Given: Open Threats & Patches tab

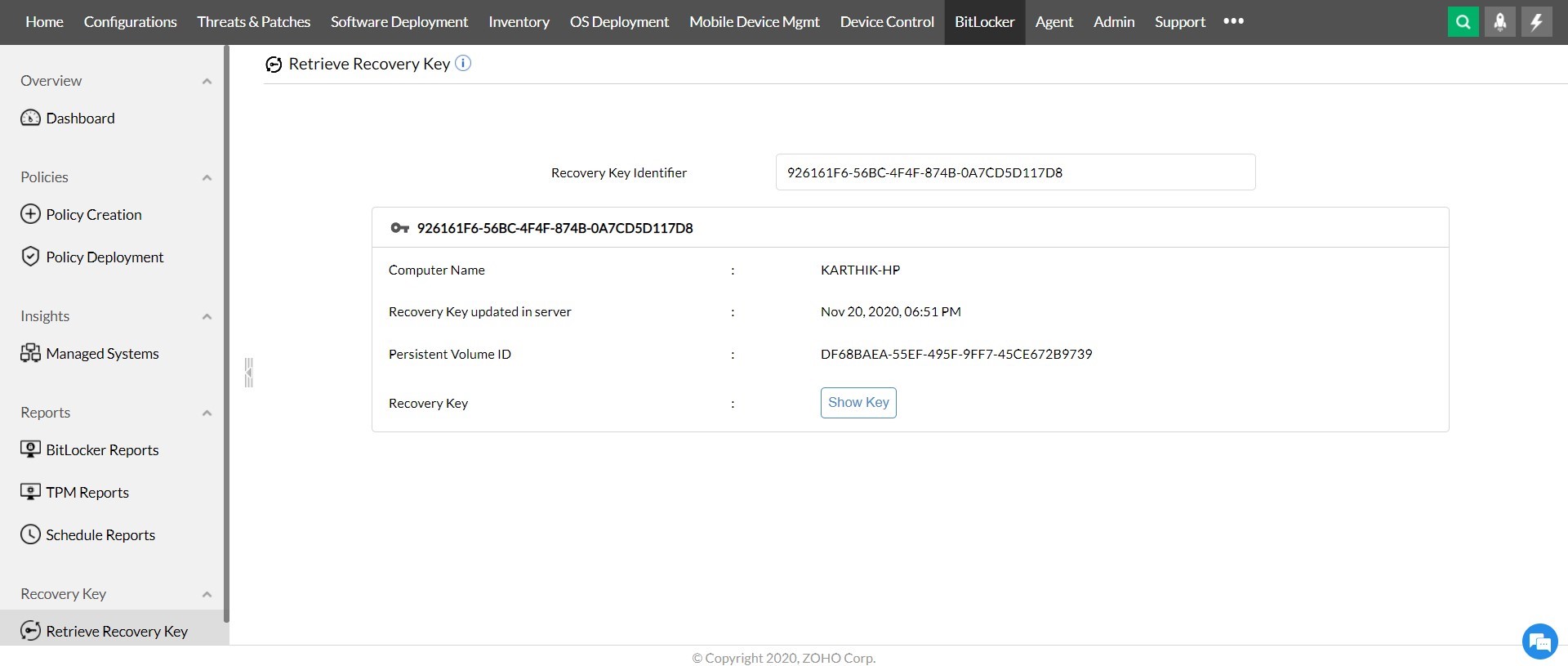Looking at the screenshot, I should (x=254, y=22).
